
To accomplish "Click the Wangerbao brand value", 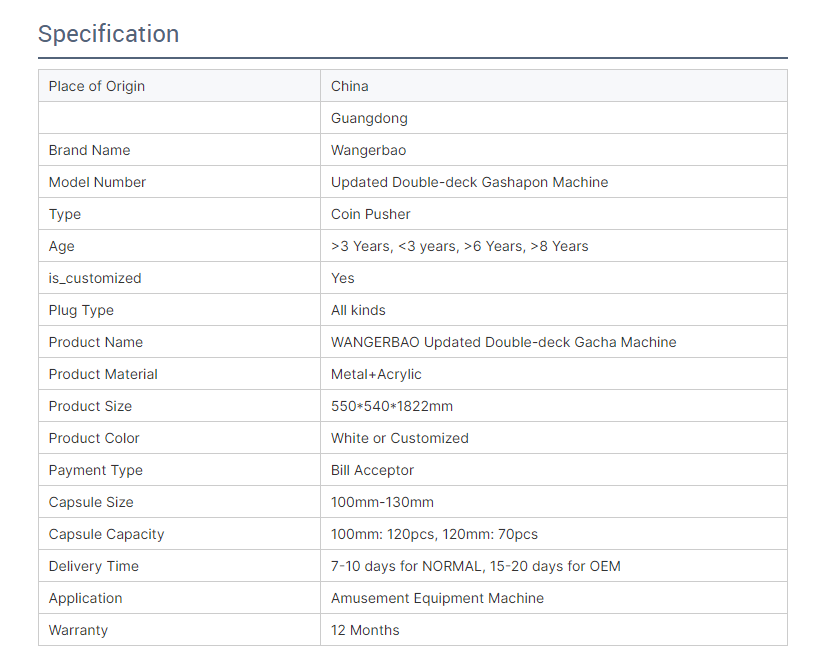I will coord(369,150).
